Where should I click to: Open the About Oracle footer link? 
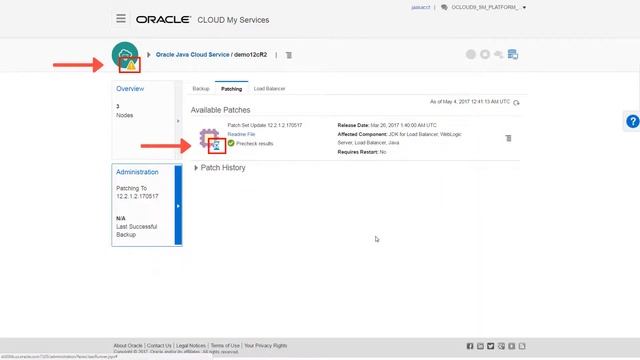[128, 346]
